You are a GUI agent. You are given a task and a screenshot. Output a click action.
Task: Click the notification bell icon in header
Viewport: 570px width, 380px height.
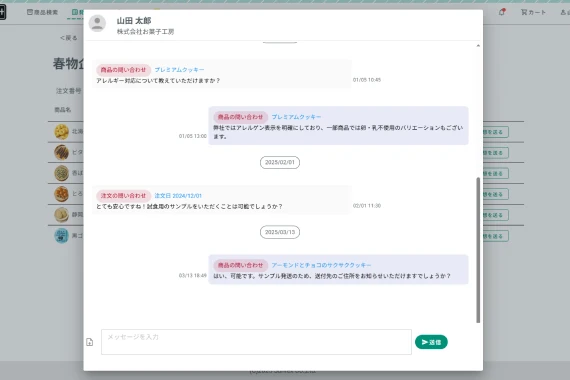click(x=502, y=12)
